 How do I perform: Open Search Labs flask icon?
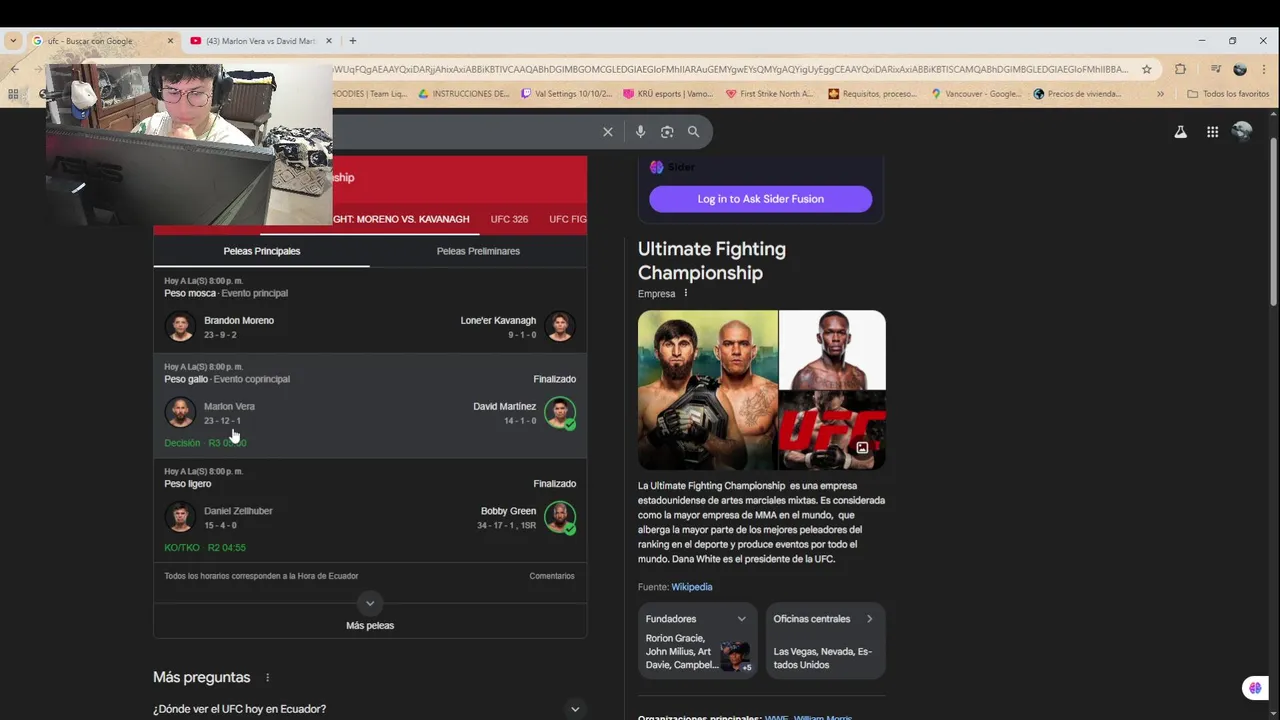point(1180,132)
